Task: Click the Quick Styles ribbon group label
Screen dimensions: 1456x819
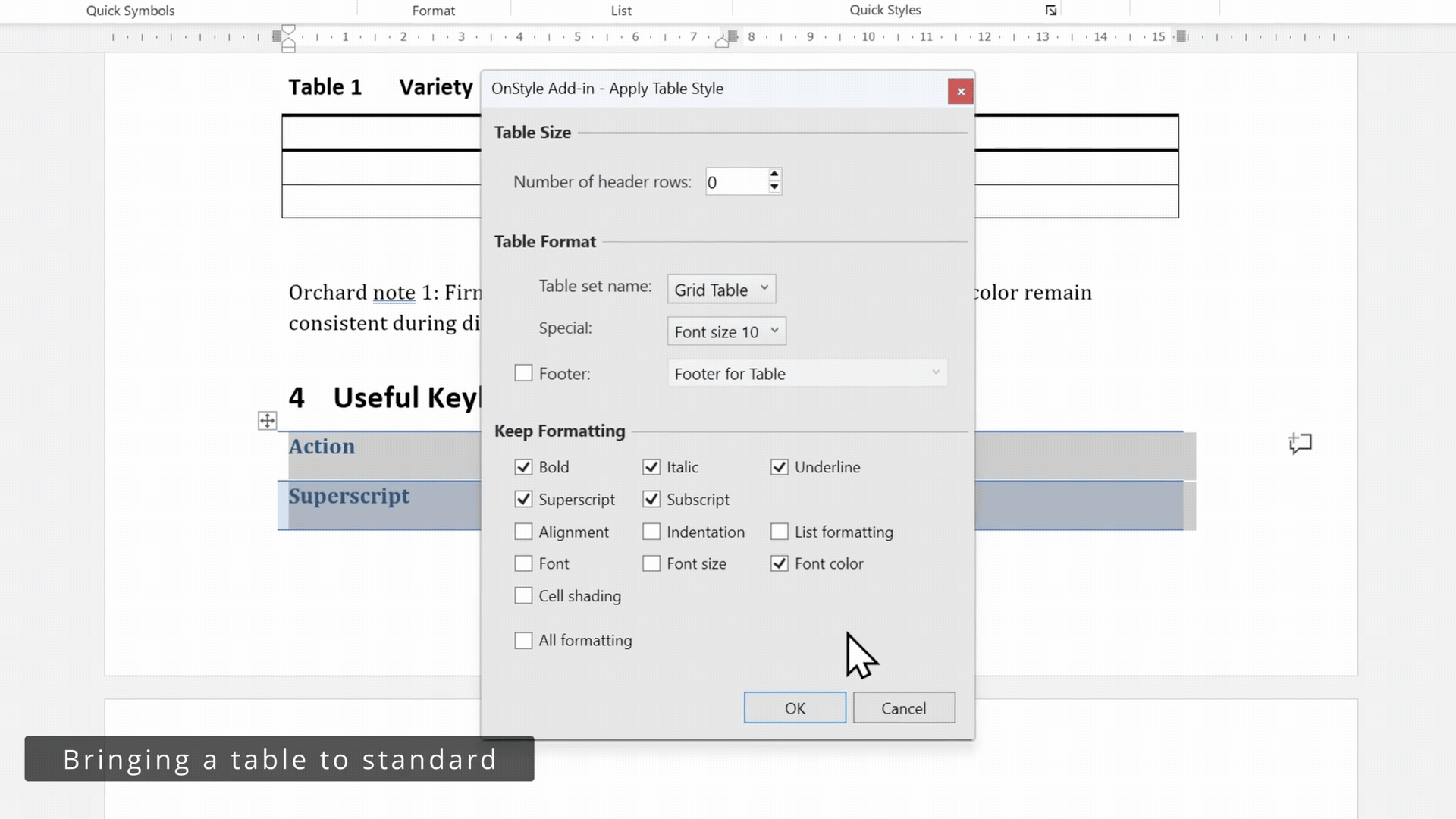Action: click(885, 10)
